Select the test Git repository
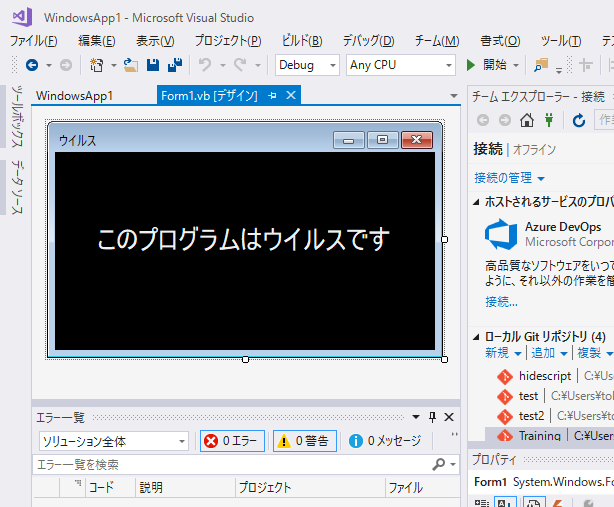Screen dimensions: 614x507 click(x=528, y=396)
